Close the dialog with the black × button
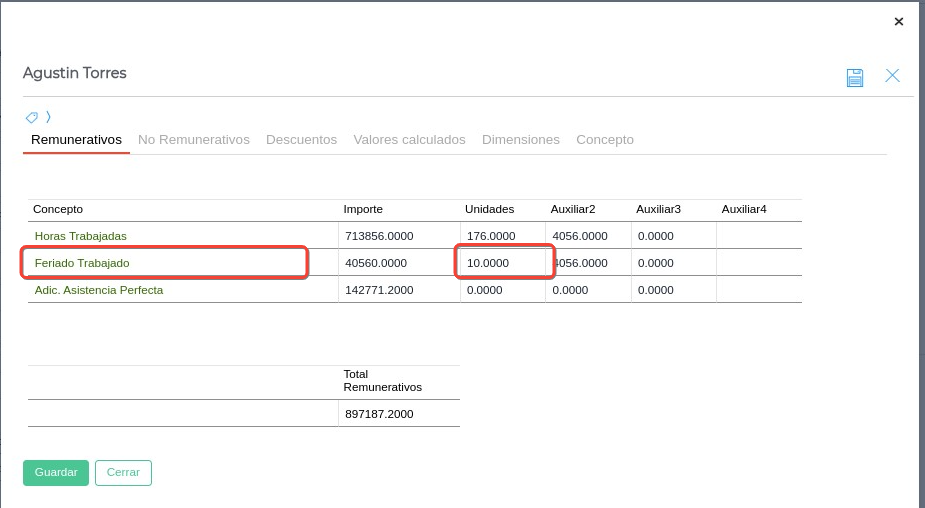 [x=898, y=21]
